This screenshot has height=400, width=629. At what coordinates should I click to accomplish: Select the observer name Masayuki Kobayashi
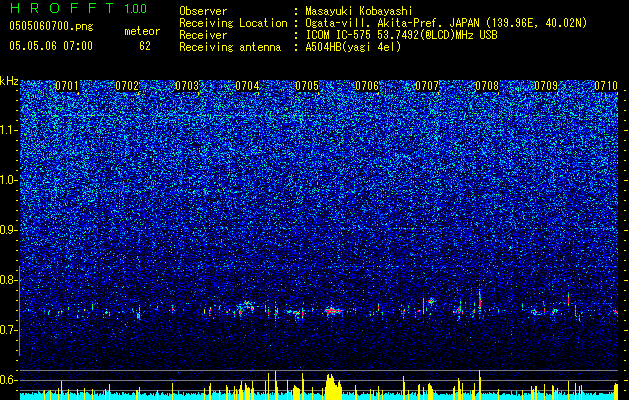click(x=359, y=11)
